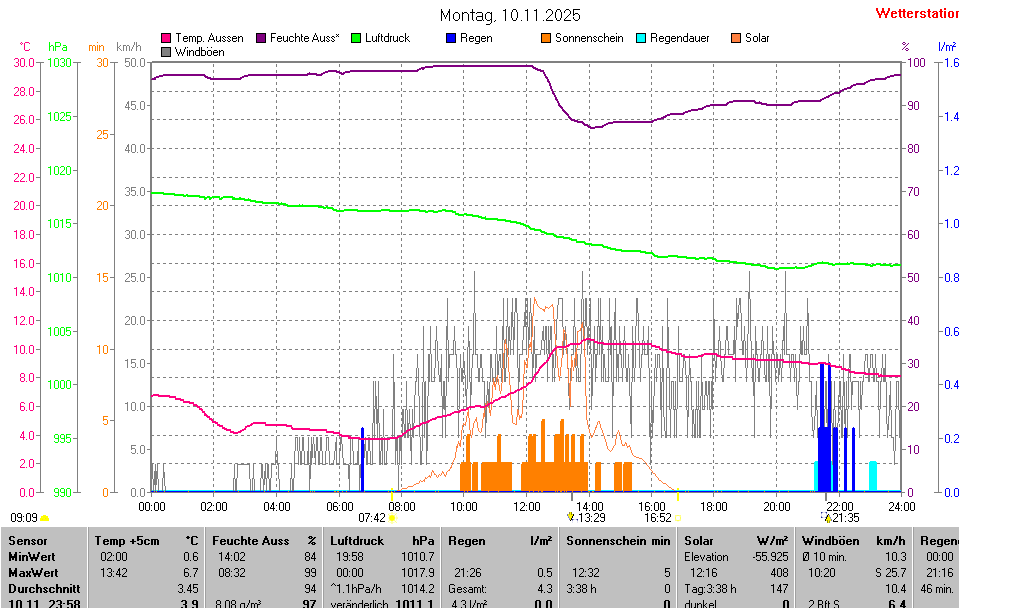The image size is (1024, 608).
Task: Click the Sensor header in the table
Action: click(x=27, y=540)
